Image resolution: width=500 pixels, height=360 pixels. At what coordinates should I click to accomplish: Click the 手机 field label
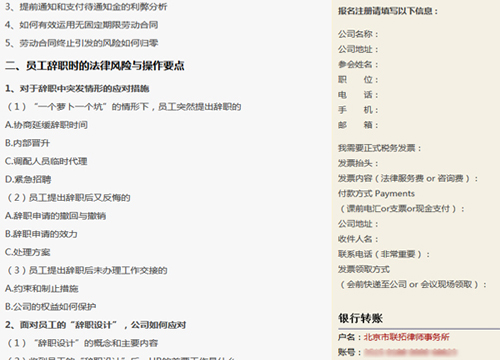[x=358, y=110]
